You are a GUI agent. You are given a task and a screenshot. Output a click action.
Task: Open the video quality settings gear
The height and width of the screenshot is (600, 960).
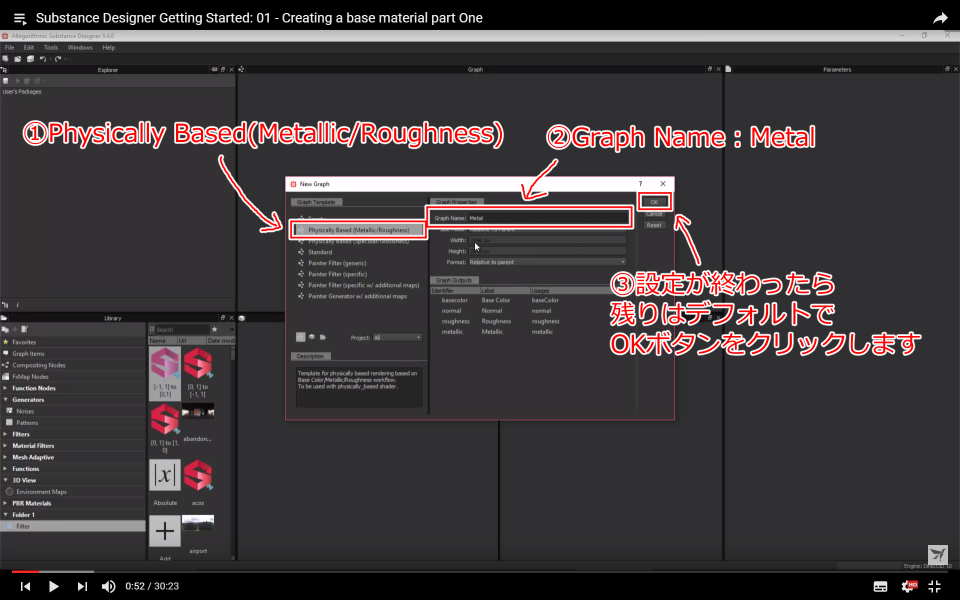[909, 587]
